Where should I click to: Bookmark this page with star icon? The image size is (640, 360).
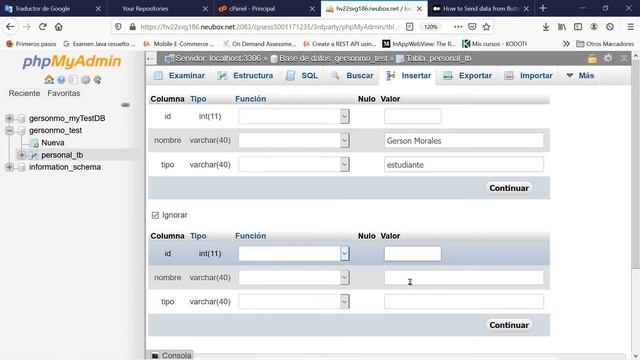[486, 27]
